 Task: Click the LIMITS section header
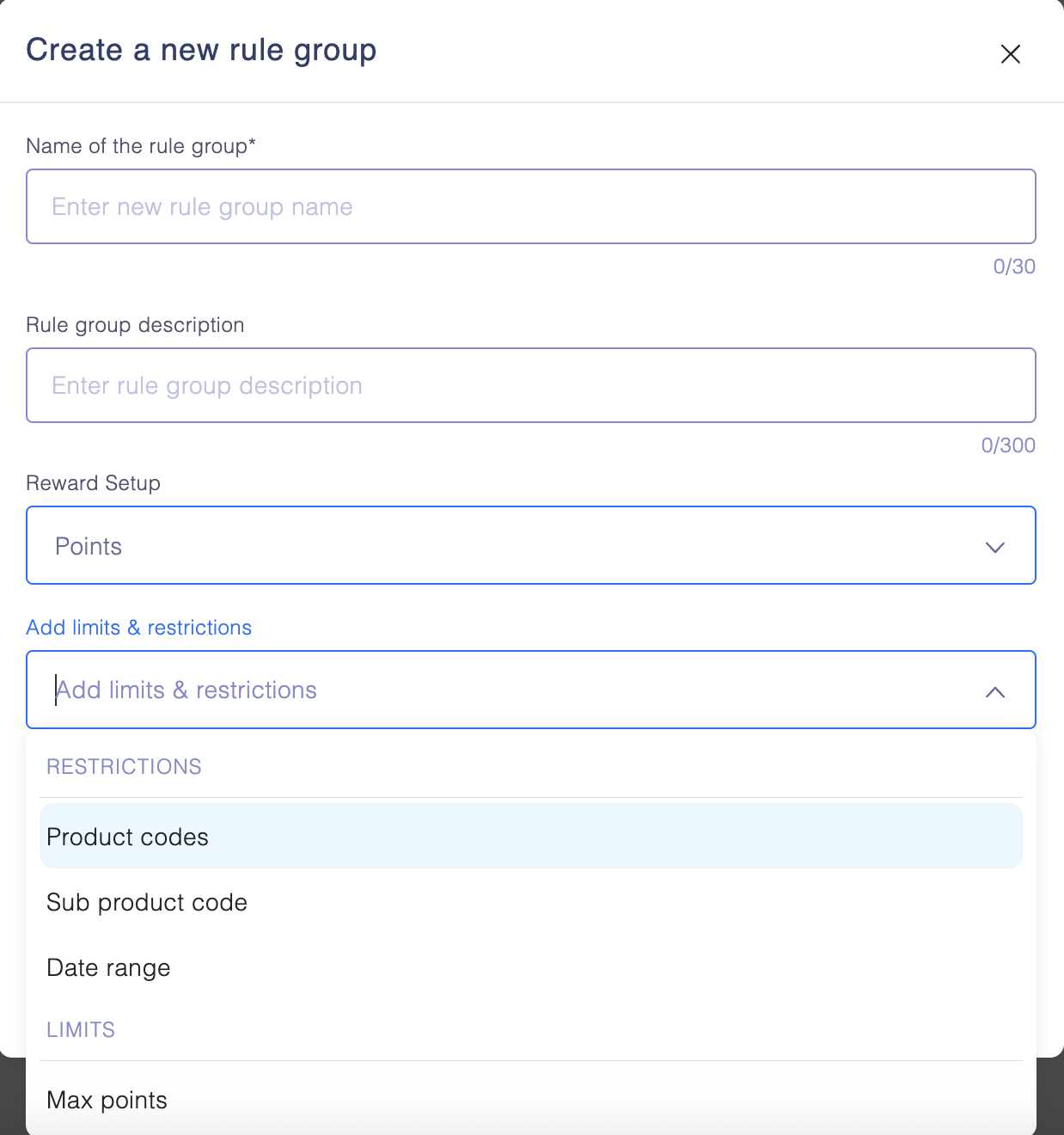coord(81,1030)
